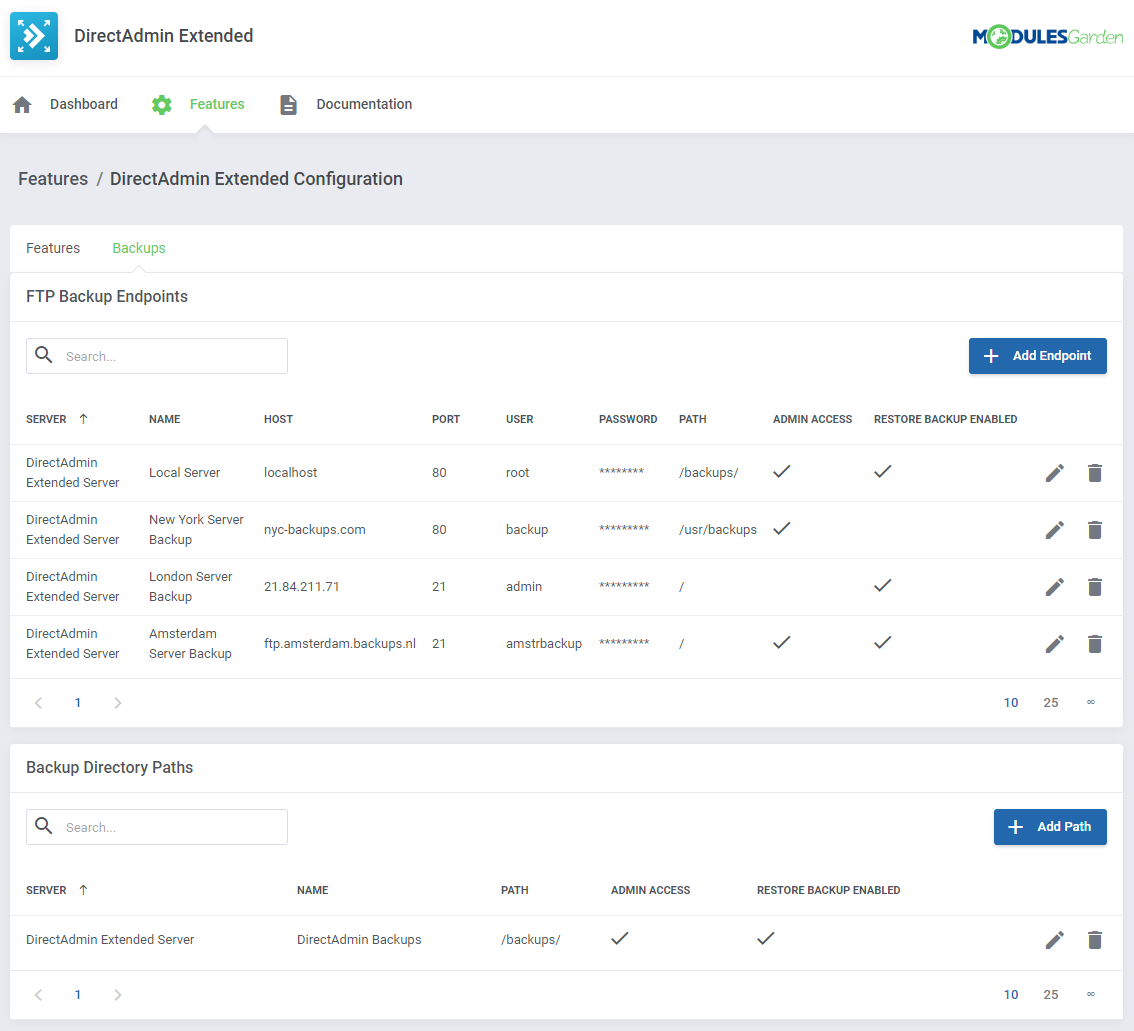Click the gear icon next to Features
The height and width of the screenshot is (1031, 1134).
coord(161,104)
